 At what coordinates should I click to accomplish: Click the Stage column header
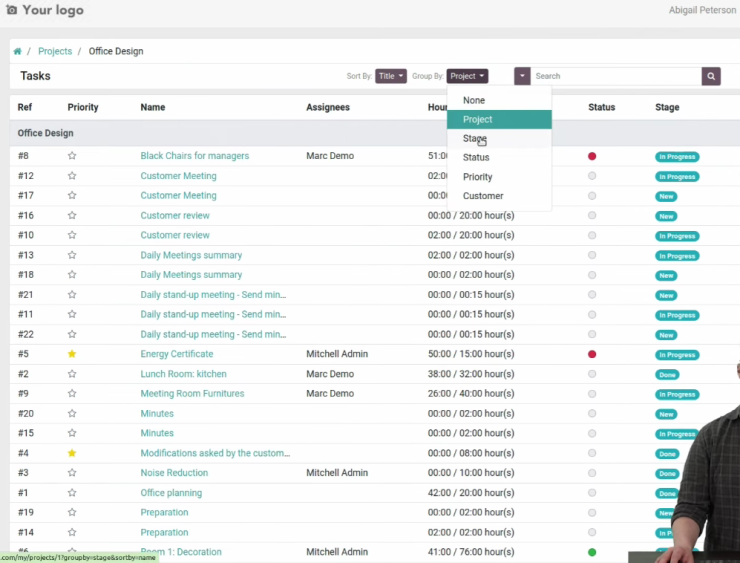[667, 107]
